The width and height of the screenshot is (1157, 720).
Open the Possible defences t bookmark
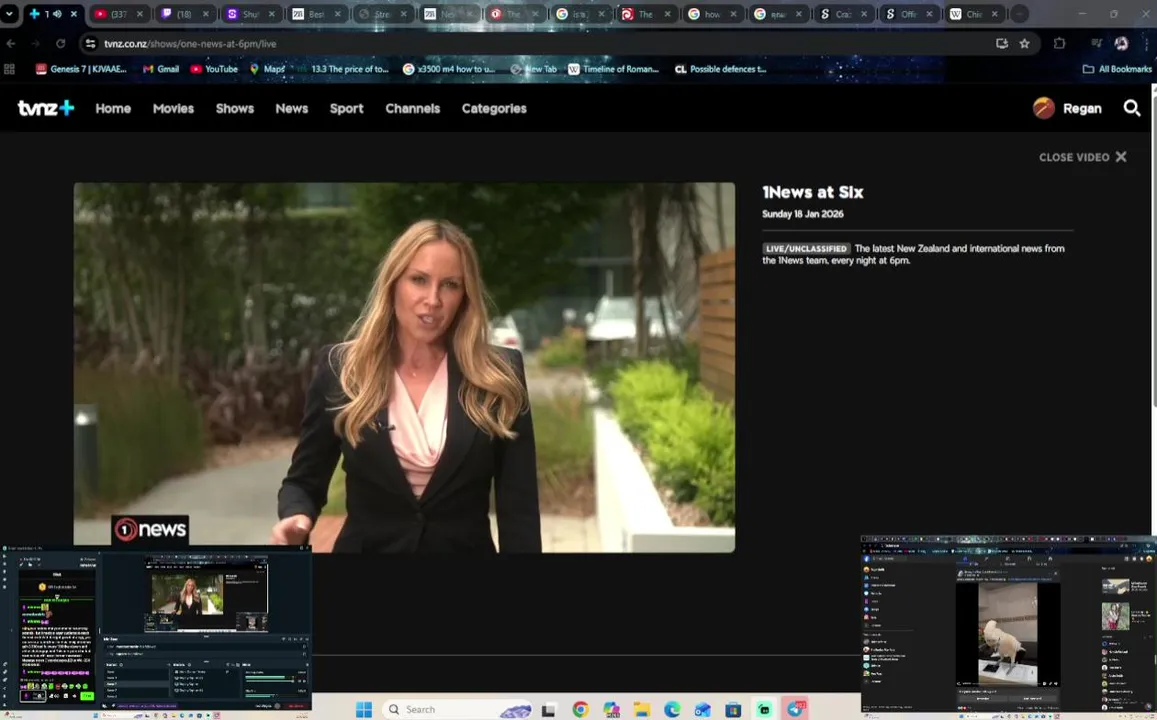coord(721,69)
